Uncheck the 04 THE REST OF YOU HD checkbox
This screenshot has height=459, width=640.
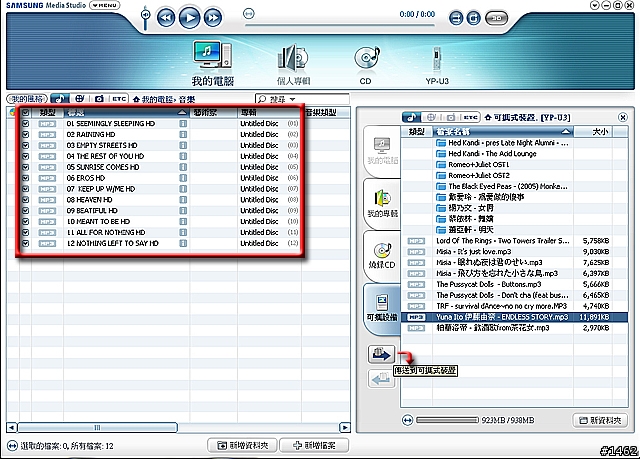click(26, 156)
